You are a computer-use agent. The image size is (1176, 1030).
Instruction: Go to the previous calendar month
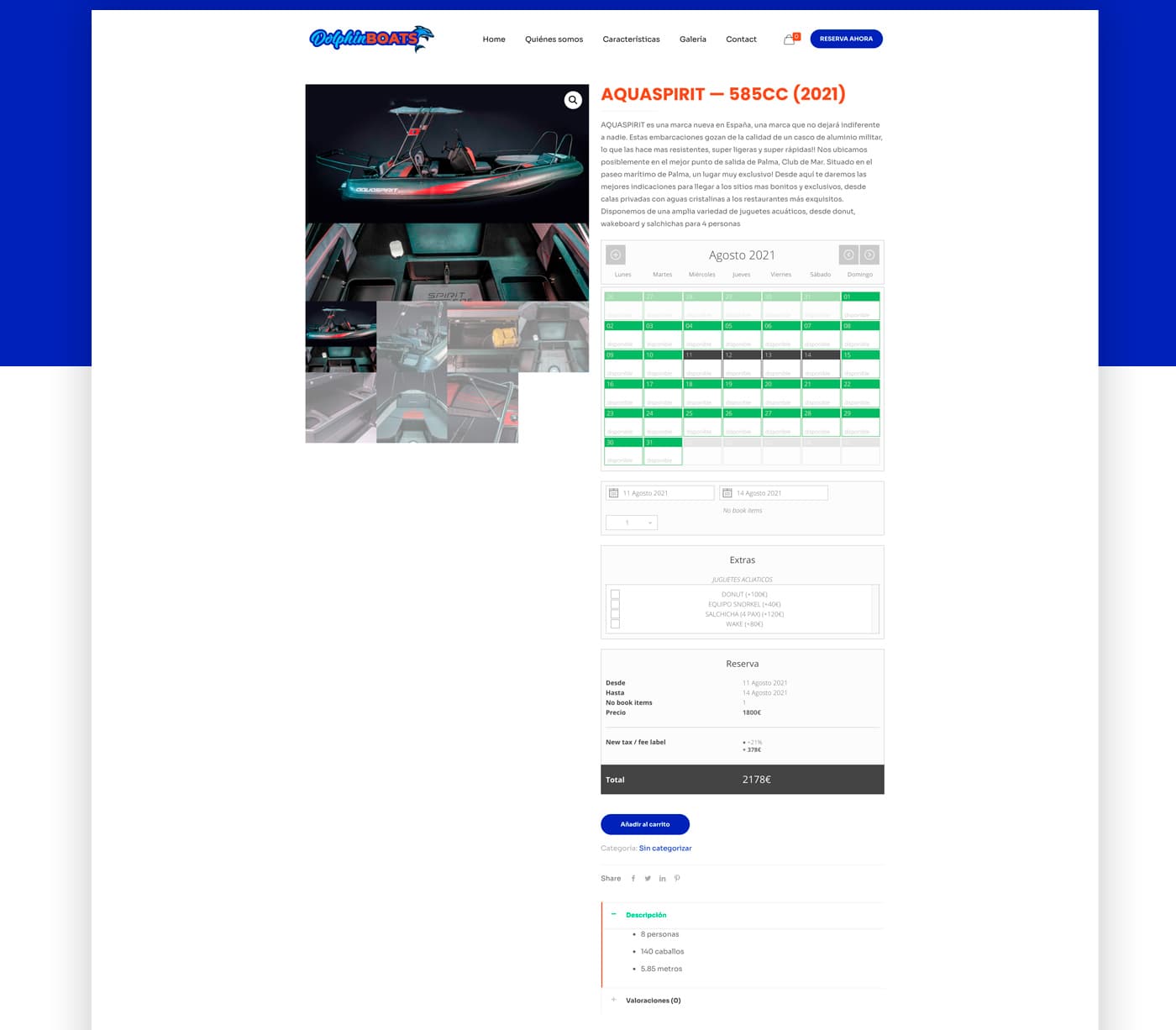click(x=848, y=255)
